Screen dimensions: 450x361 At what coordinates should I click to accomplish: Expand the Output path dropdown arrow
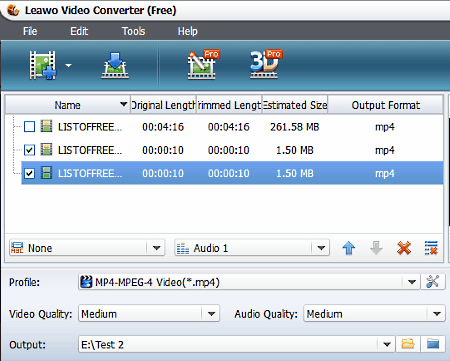click(x=387, y=344)
